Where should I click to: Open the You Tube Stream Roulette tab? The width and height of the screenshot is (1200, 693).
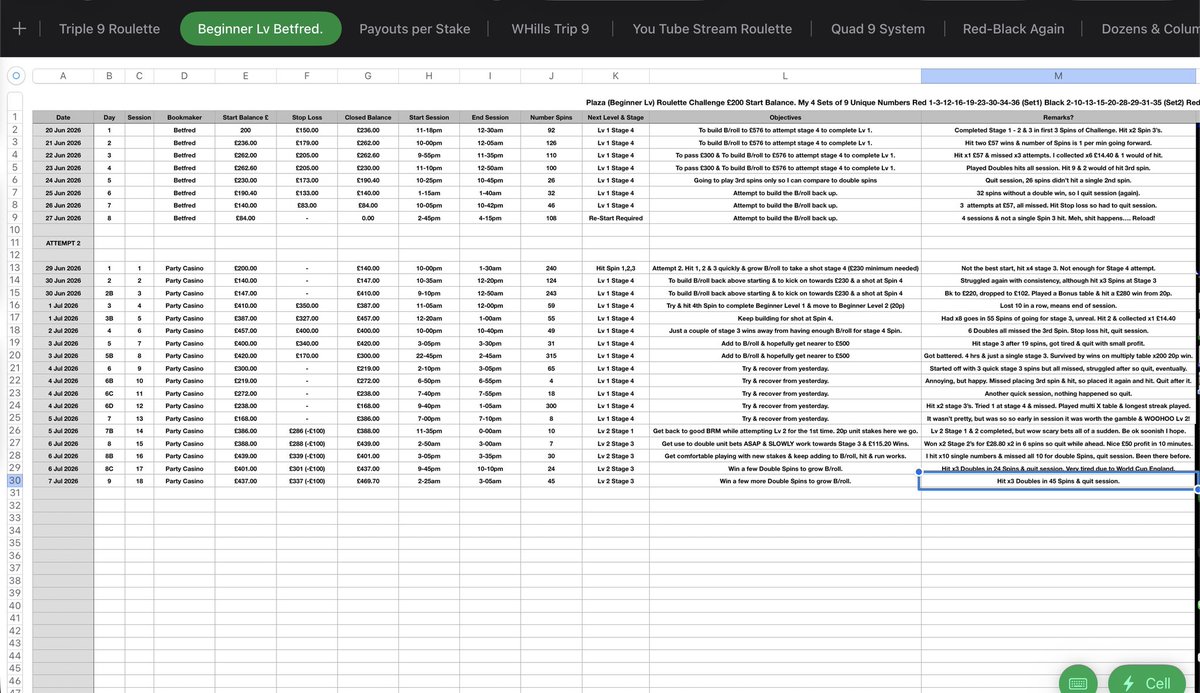pyautogui.click(x=712, y=29)
